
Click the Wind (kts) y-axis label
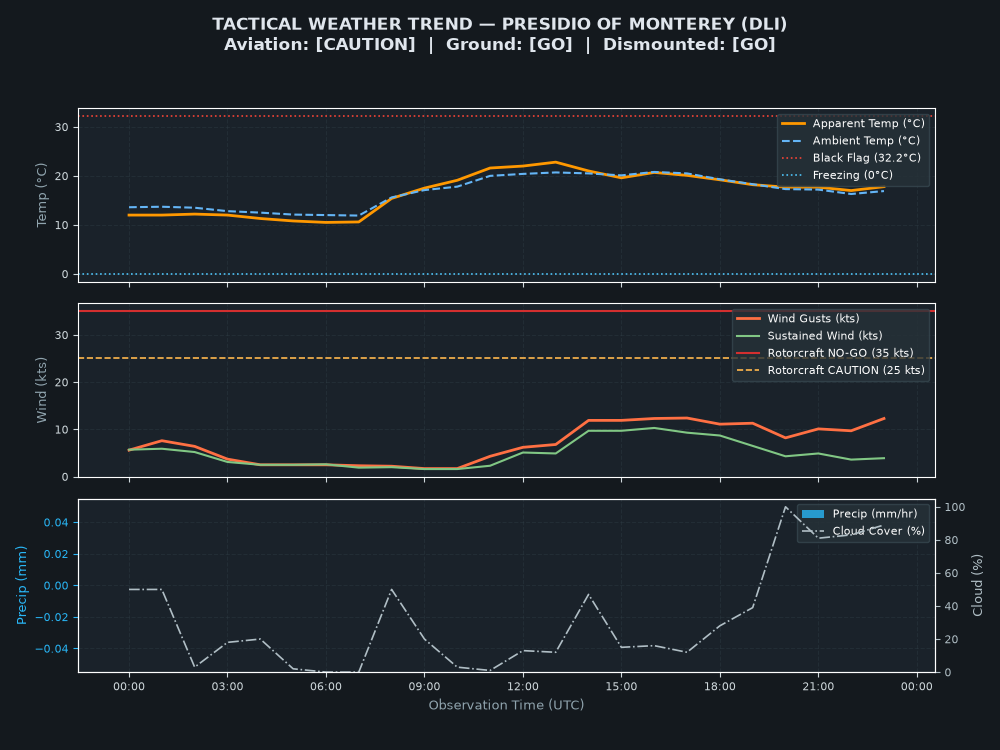tap(42, 390)
